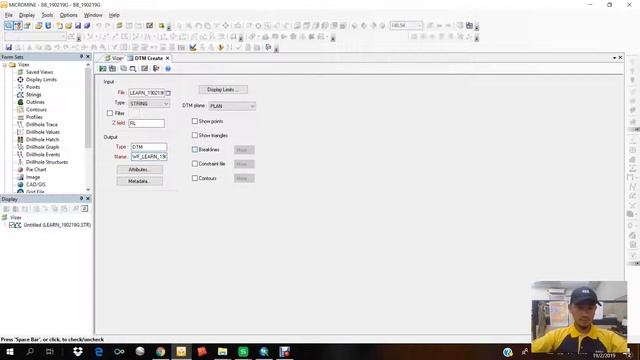Click the Attributes button
The width and height of the screenshot is (640, 360).
[140, 169]
